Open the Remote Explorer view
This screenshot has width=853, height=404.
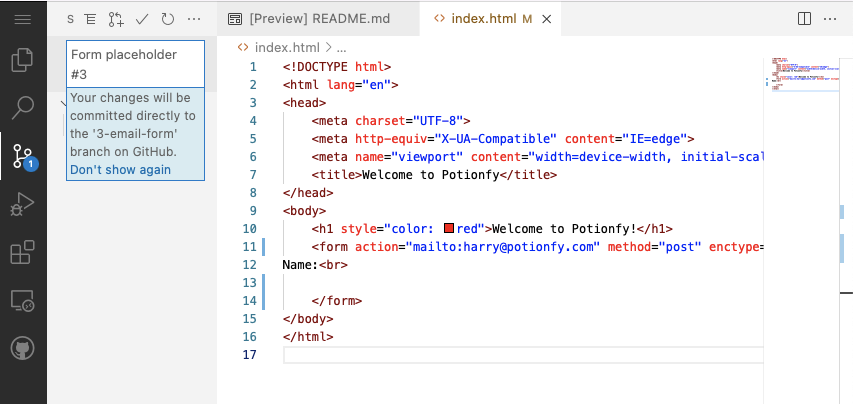22,300
